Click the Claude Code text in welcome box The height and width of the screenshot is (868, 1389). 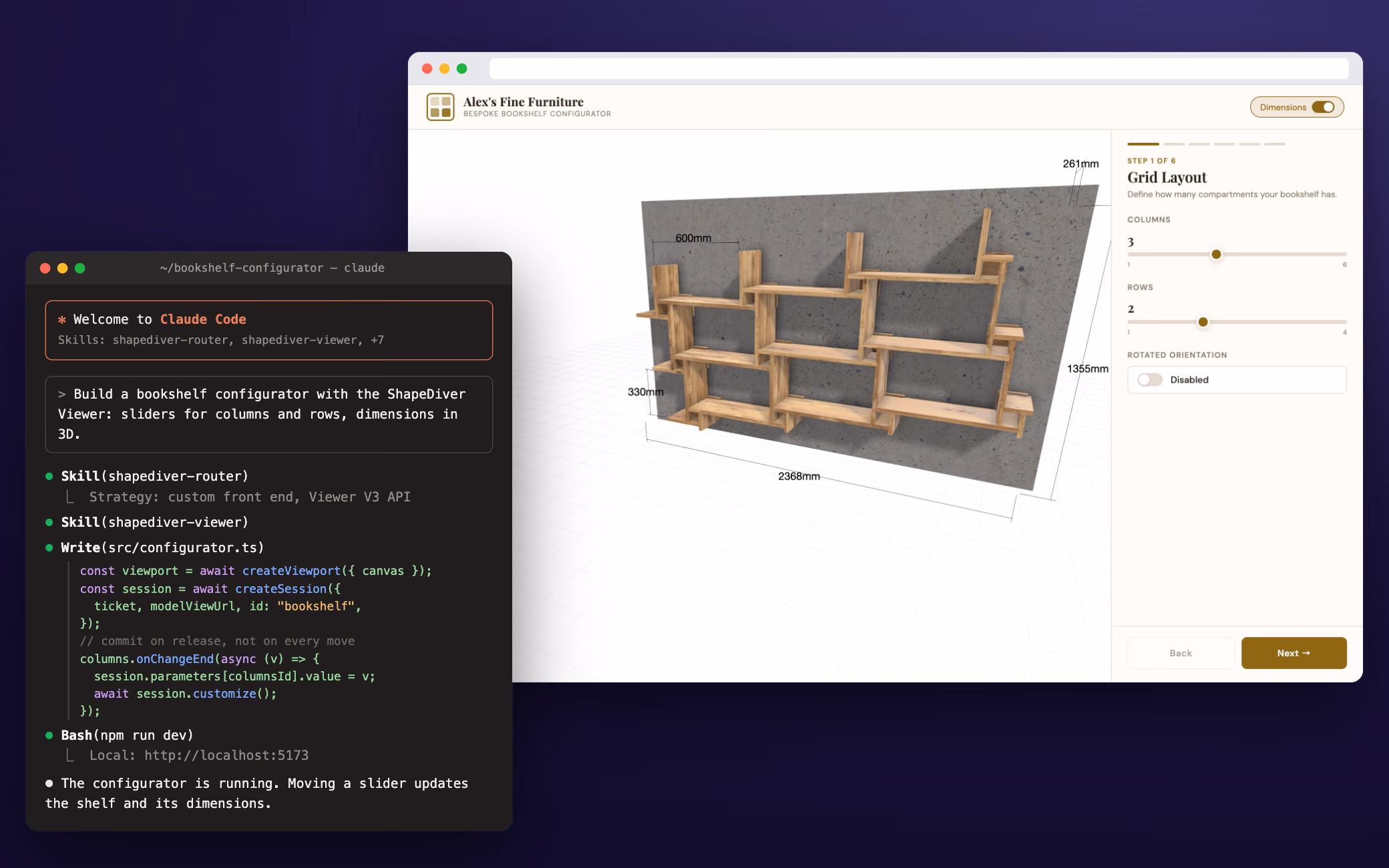[203, 319]
